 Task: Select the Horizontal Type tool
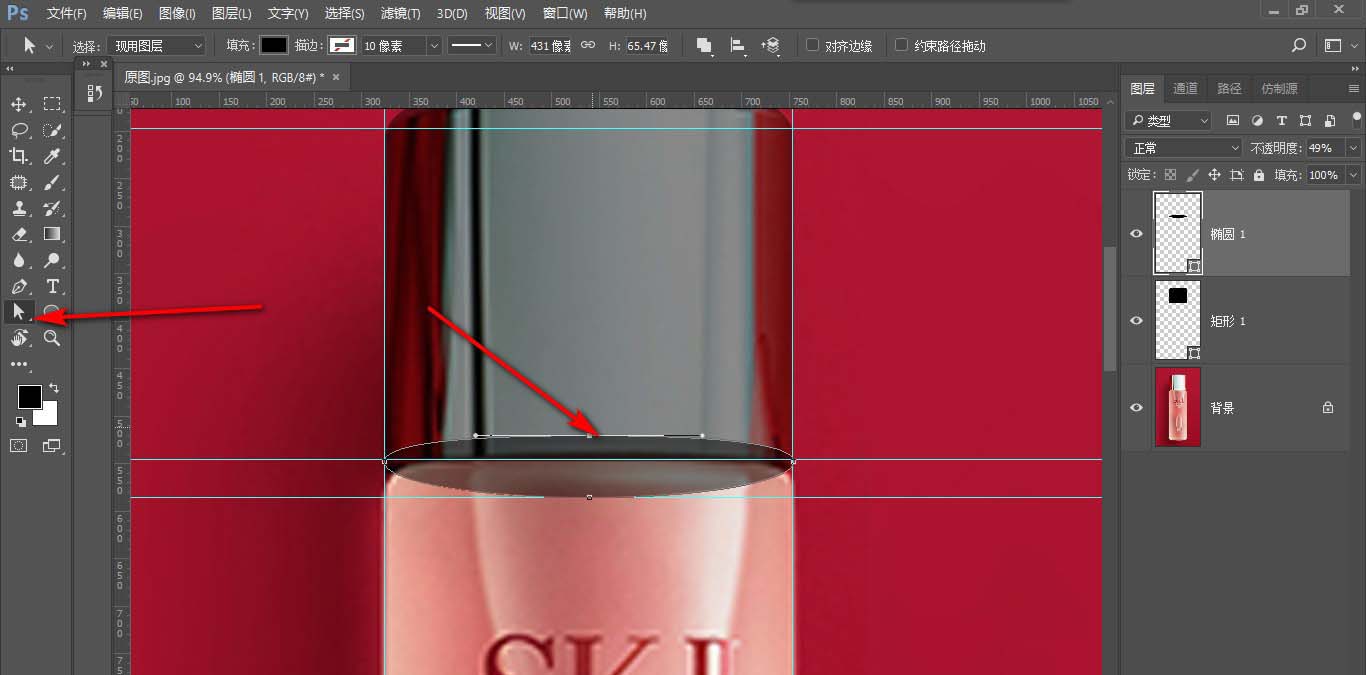(52, 286)
